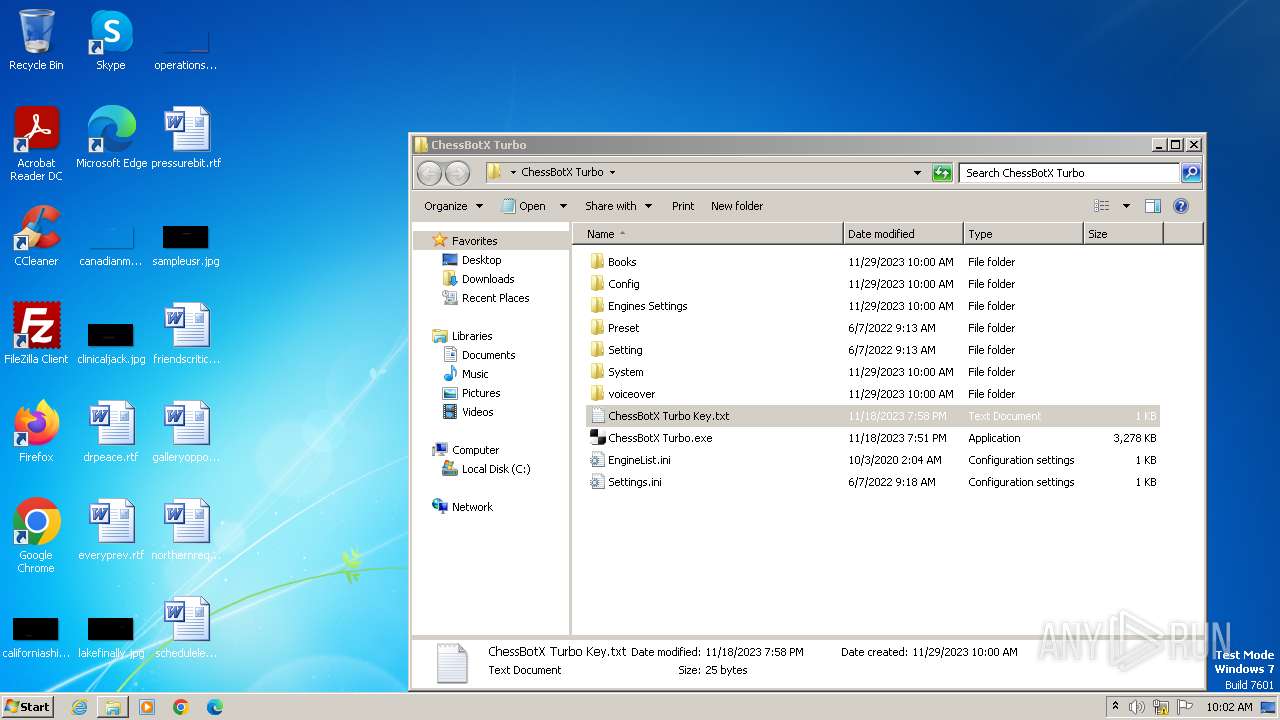Click the Search ChessBotX Turbo field

pyautogui.click(x=1069, y=173)
